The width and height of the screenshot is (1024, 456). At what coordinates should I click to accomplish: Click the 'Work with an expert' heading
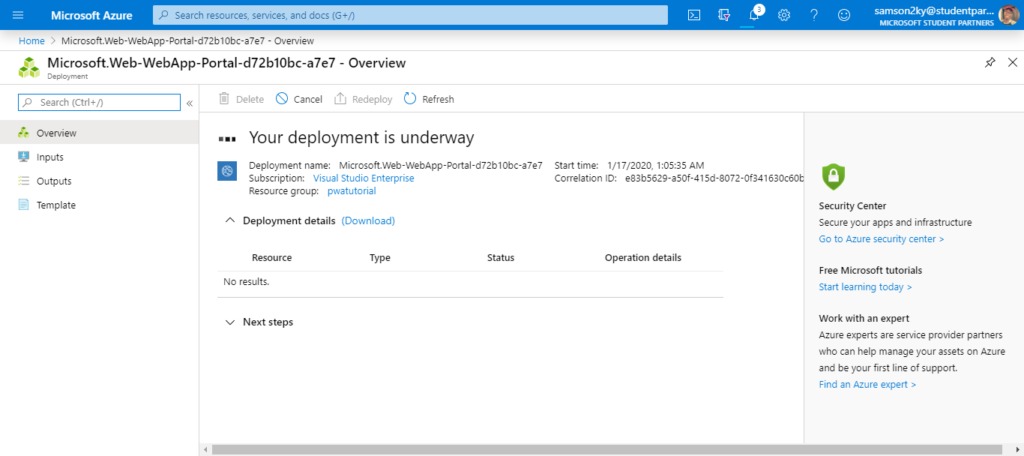click(865, 318)
